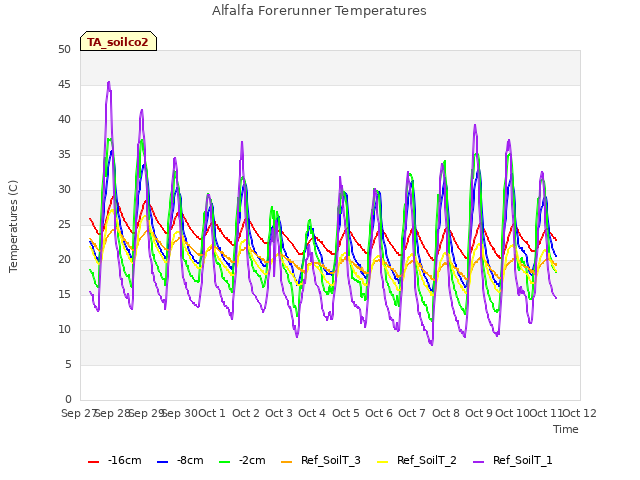Click the Oct 6 x-axis date label
The image size is (640, 480).
[x=379, y=413]
